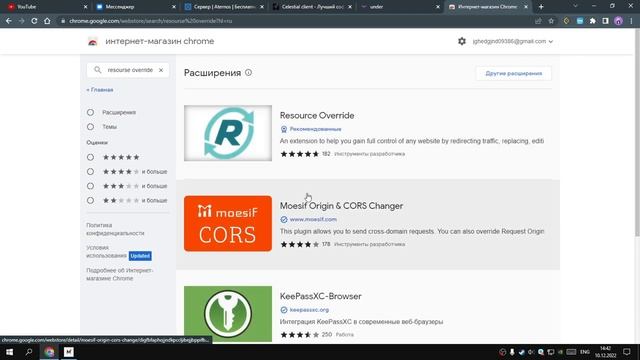Open the Windows Start menu
Screen dimensions: 640x360
[x=9, y=352]
